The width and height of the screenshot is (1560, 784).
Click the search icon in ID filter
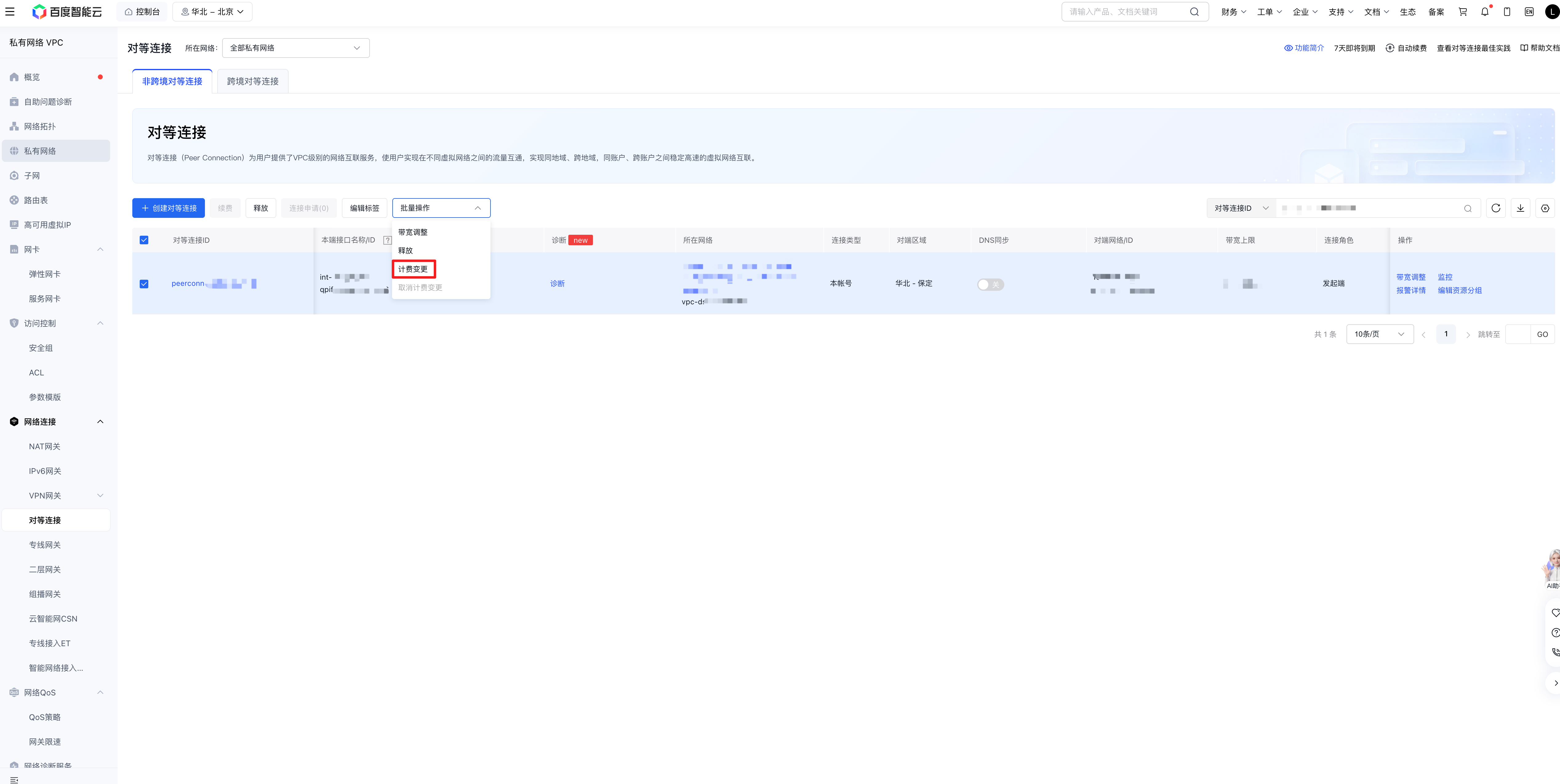click(1468, 208)
